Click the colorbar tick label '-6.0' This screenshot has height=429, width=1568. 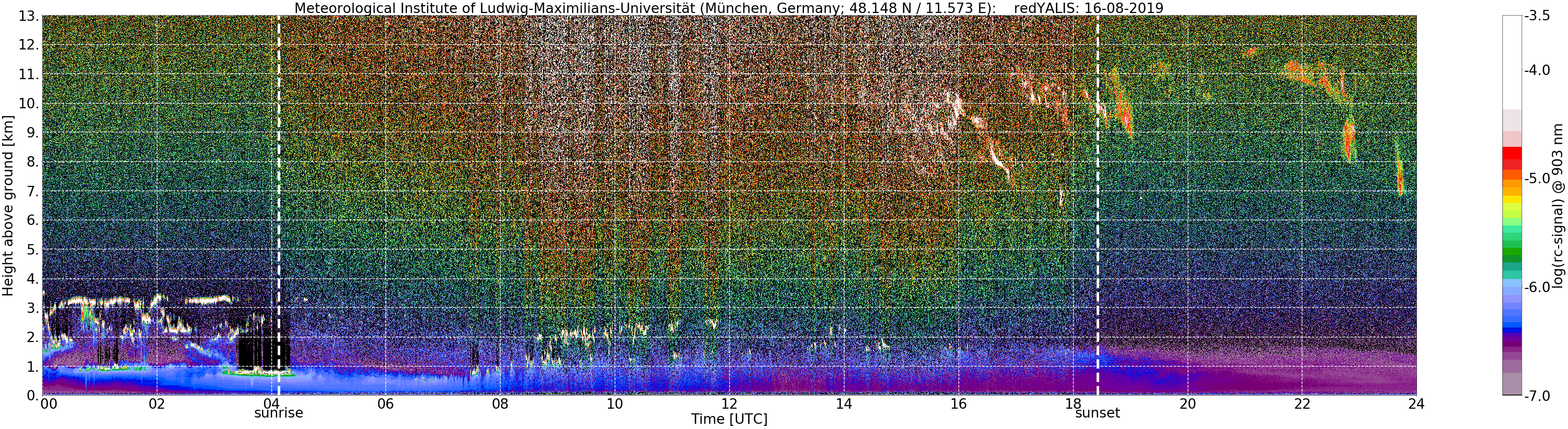click(x=1537, y=287)
